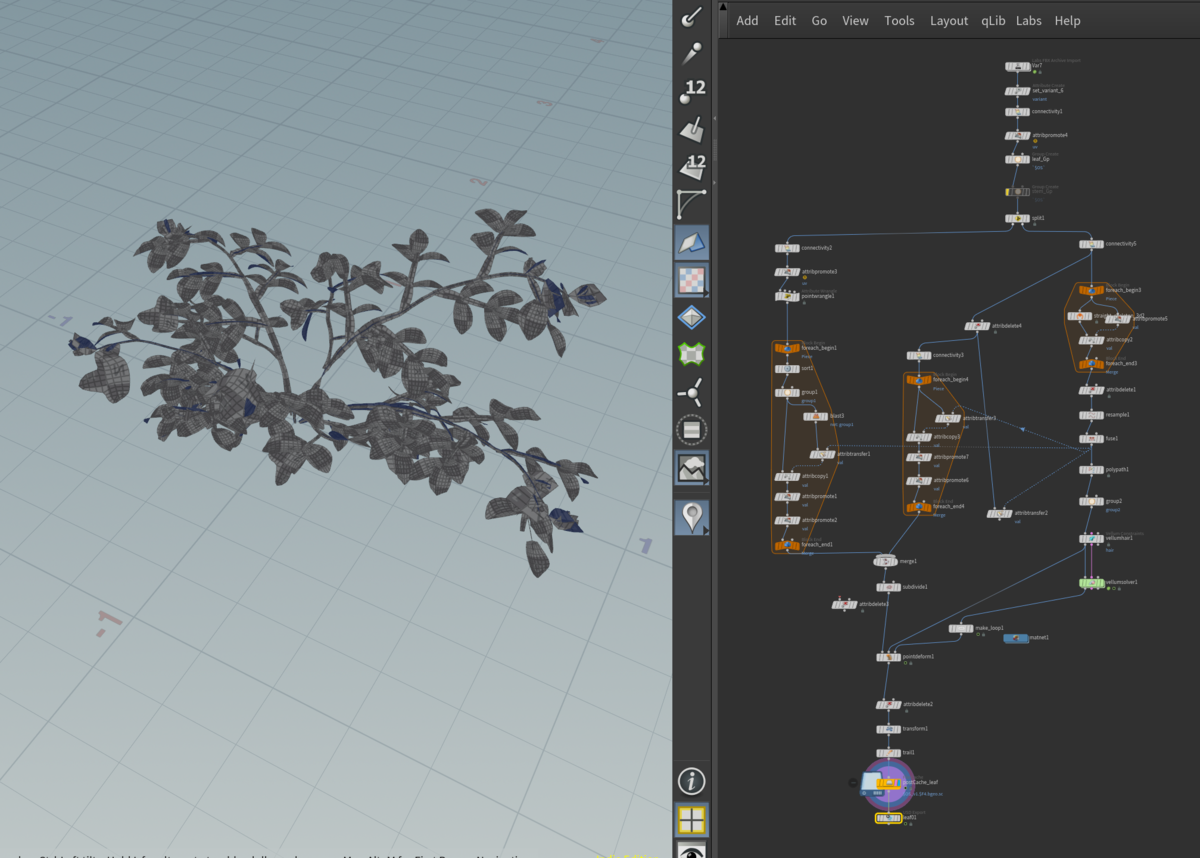1200x858 pixels.
Task: Select the leaf01 USD export node
Action: coord(889,818)
